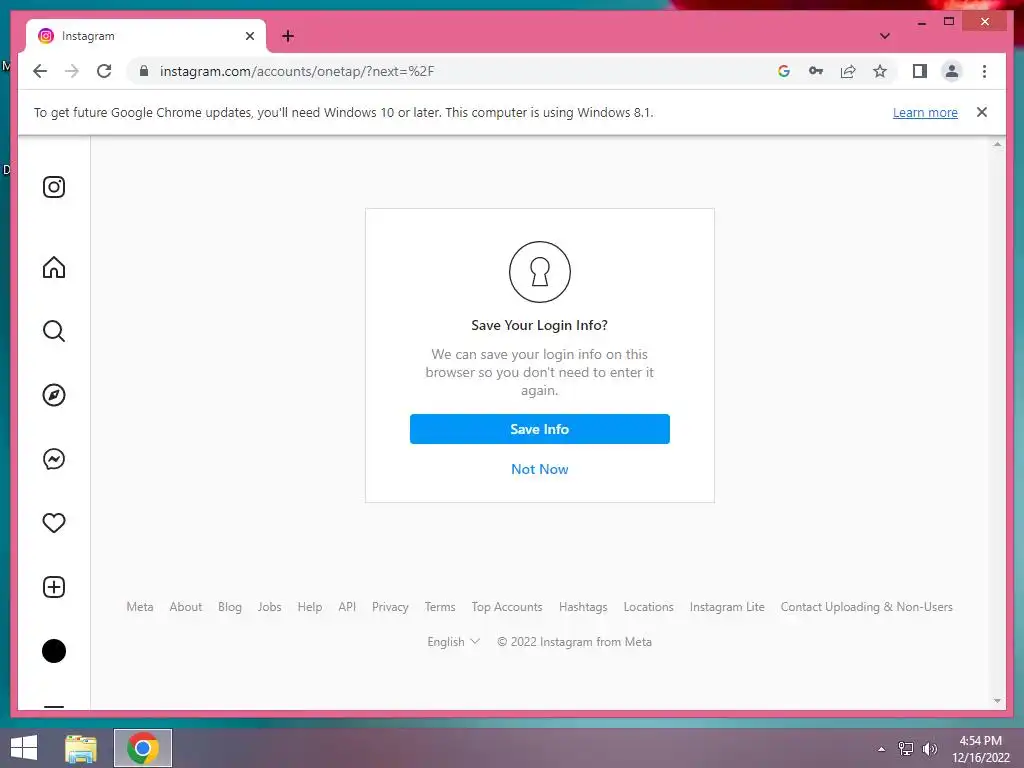
Task: Click the "Save Your Login Info?" heading
Action: pos(539,325)
